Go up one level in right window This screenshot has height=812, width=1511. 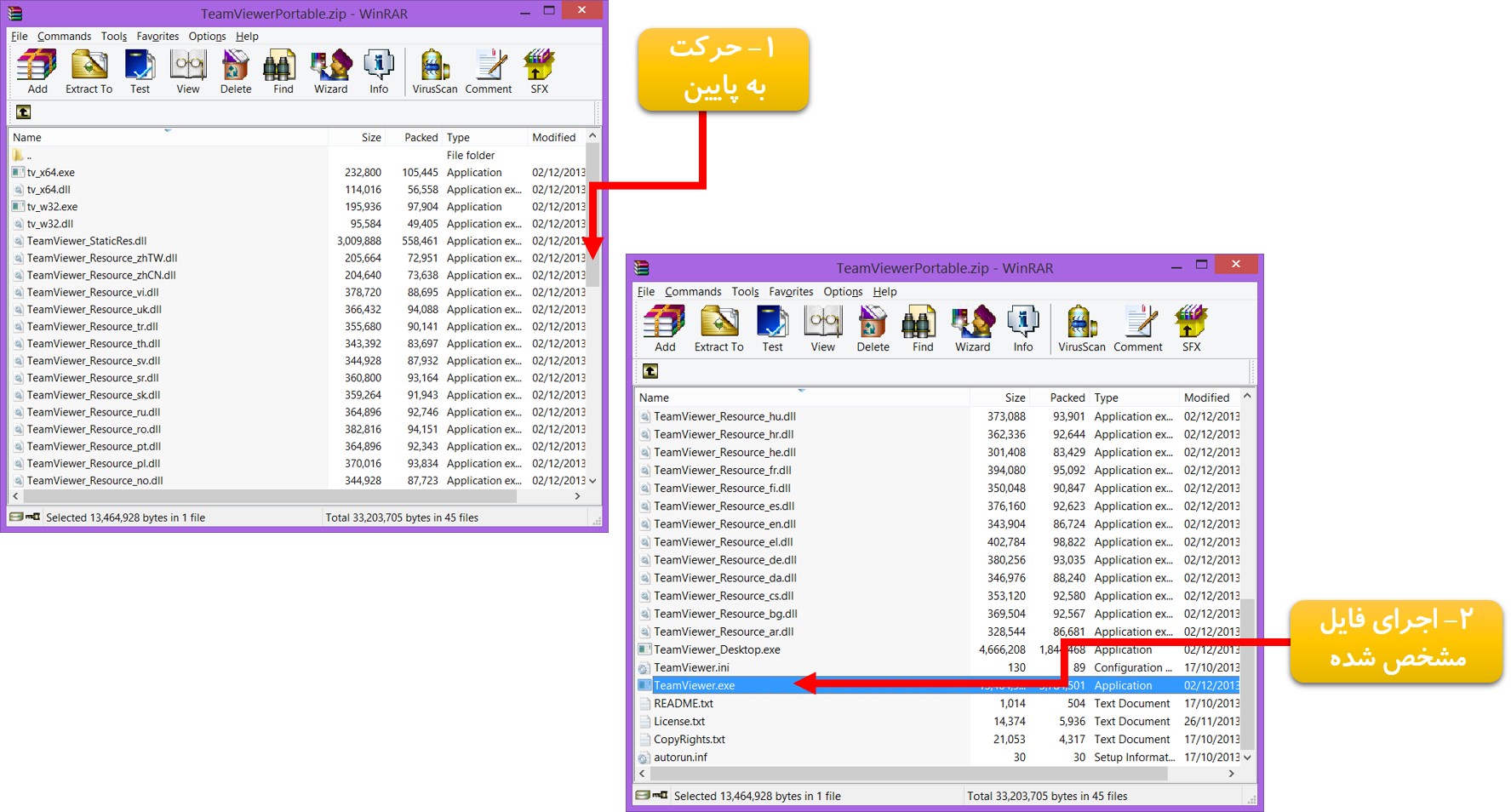pos(650,371)
